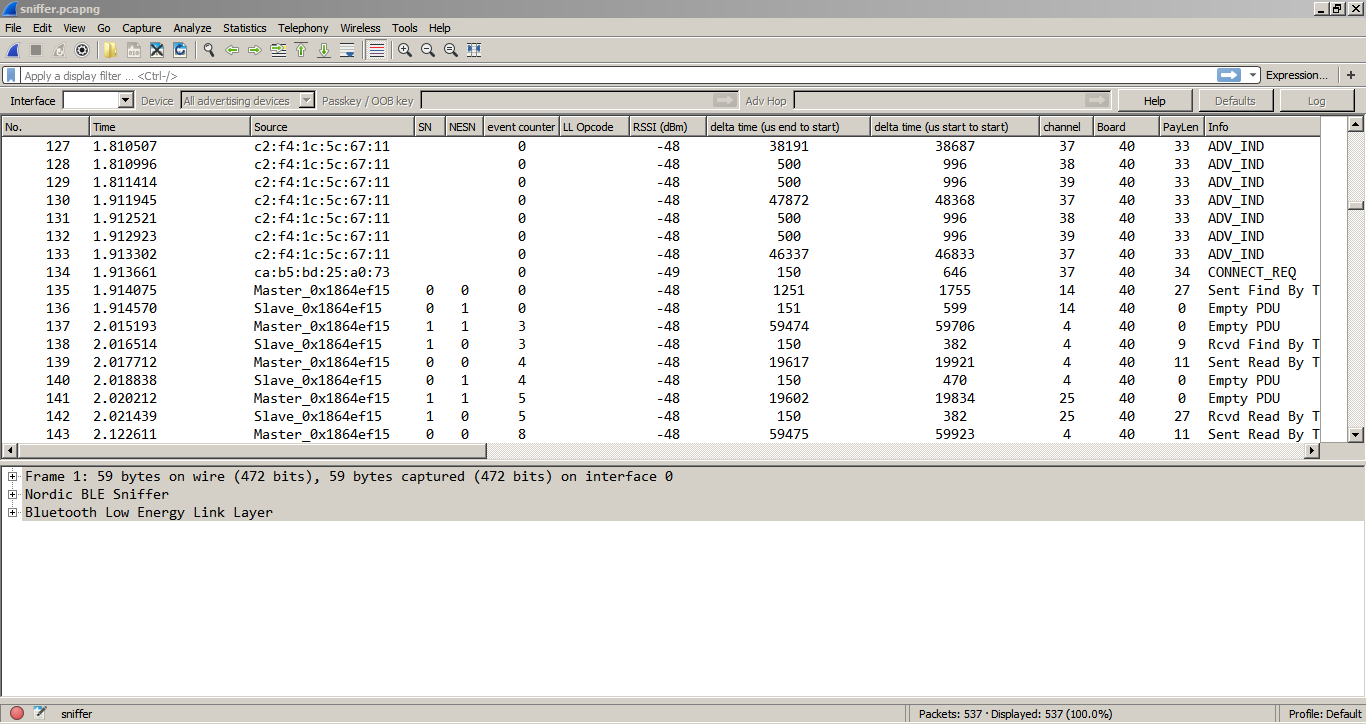This screenshot has width=1366, height=724.
Task: Open the Tools menu
Action: click(405, 28)
